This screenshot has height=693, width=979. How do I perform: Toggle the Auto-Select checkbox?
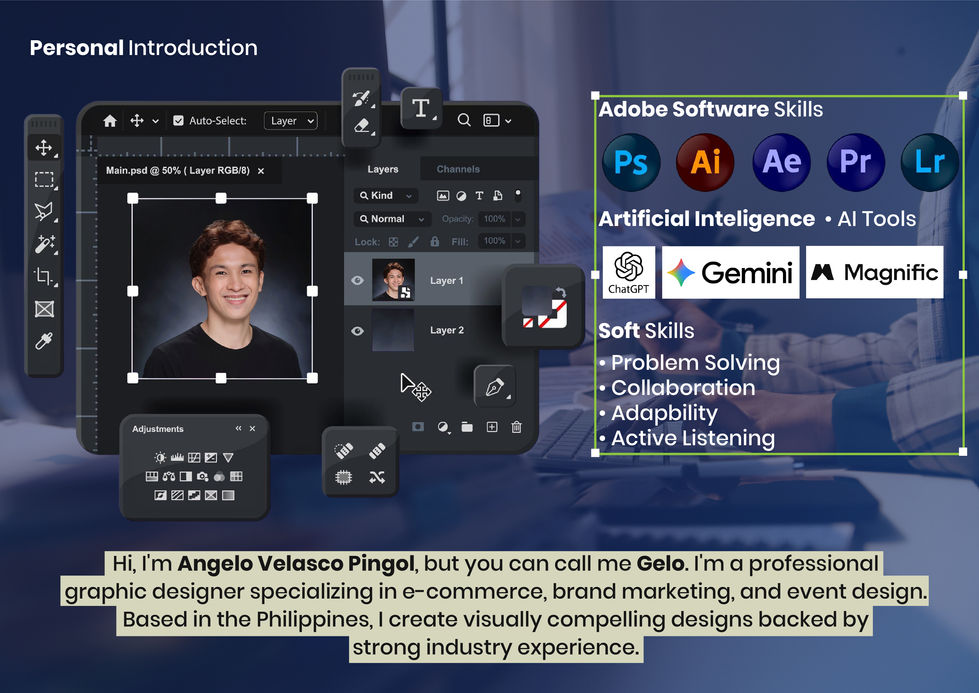tap(178, 120)
